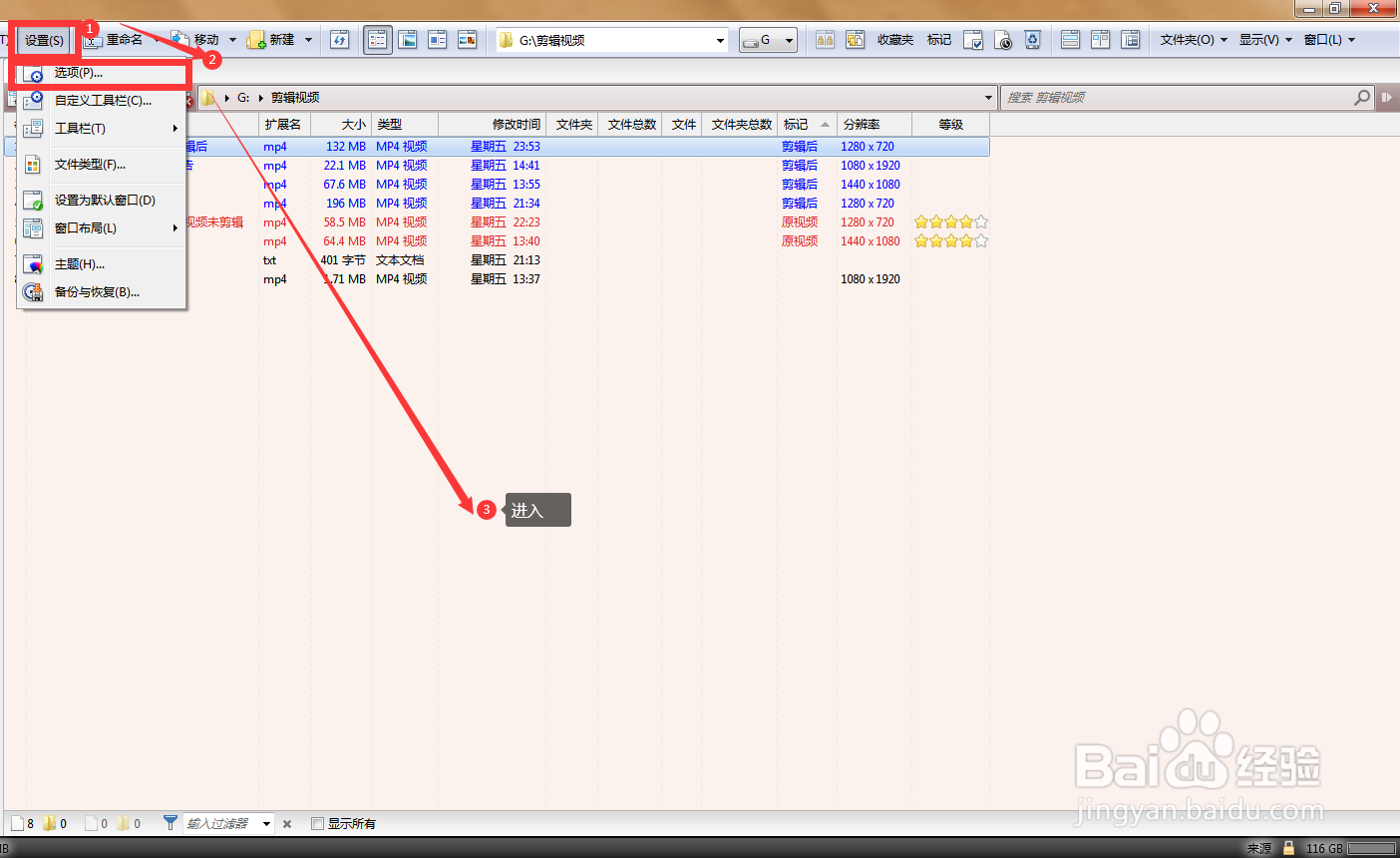
Task: Sort by the 大小 column header
Action: click(x=341, y=125)
